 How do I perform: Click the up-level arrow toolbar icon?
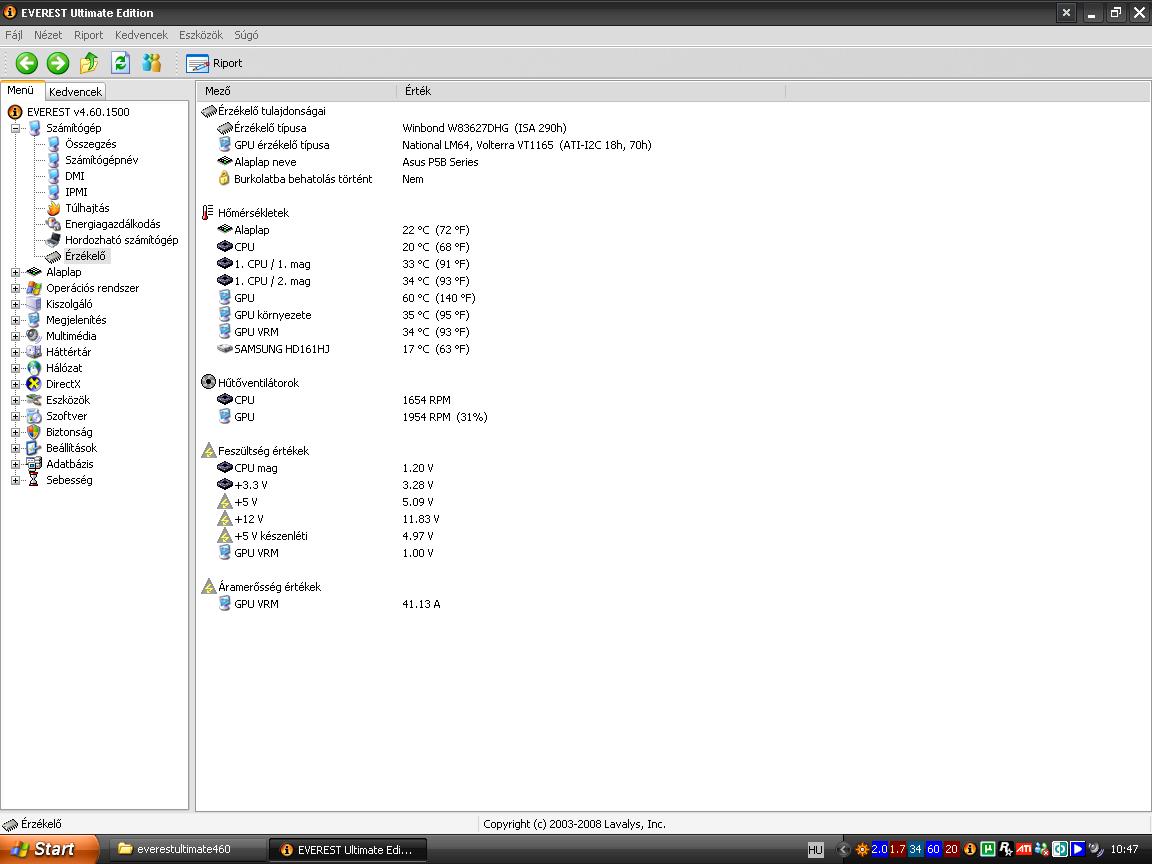click(x=89, y=63)
